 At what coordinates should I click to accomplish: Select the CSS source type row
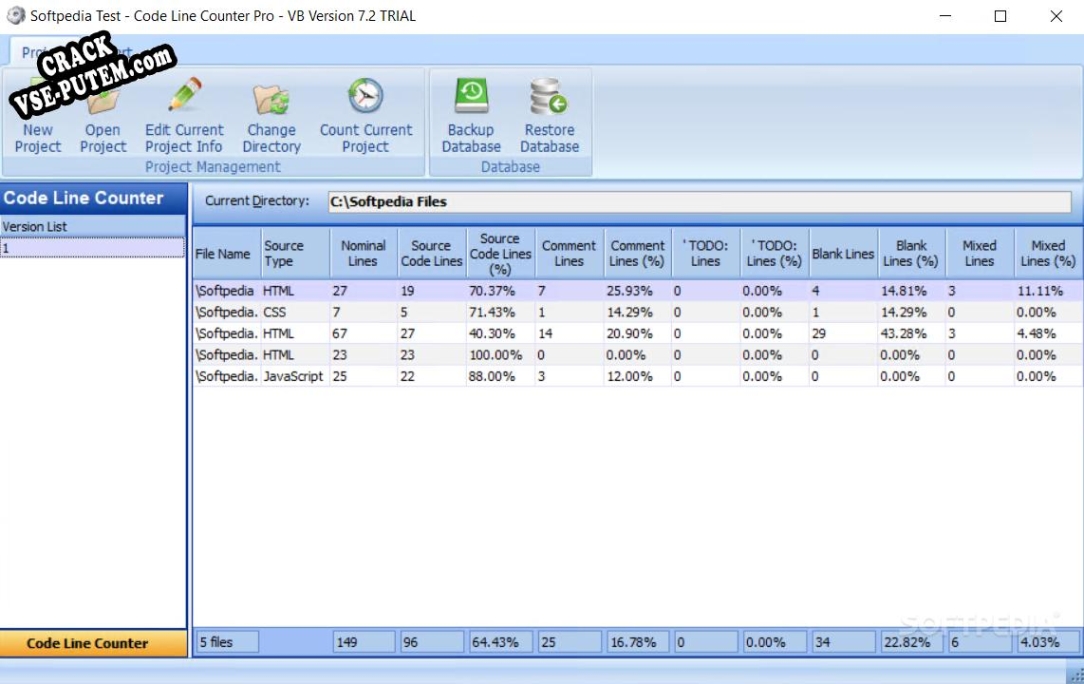coord(637,312)
